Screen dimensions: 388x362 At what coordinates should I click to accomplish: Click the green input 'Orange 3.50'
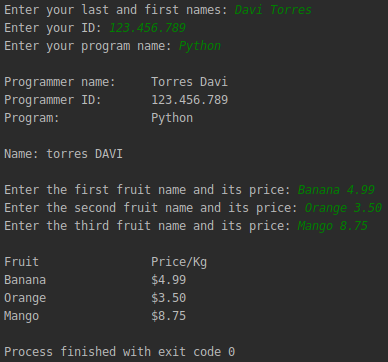(343, 208)
